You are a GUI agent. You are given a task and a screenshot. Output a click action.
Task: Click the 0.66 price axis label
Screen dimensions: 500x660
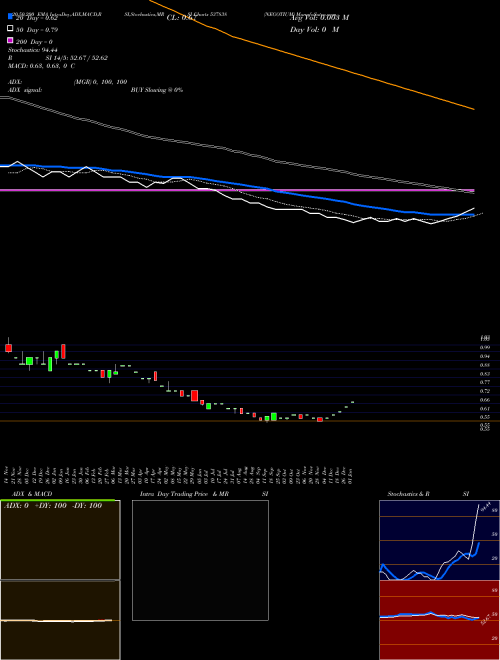click(x=485, y=400)
